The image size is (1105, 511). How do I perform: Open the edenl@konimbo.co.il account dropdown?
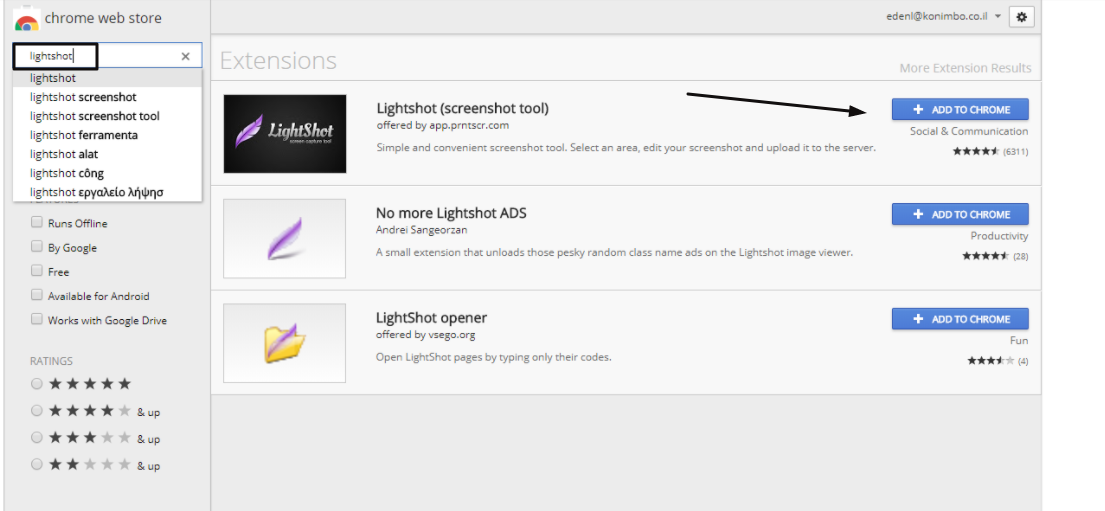pos(944,17)
